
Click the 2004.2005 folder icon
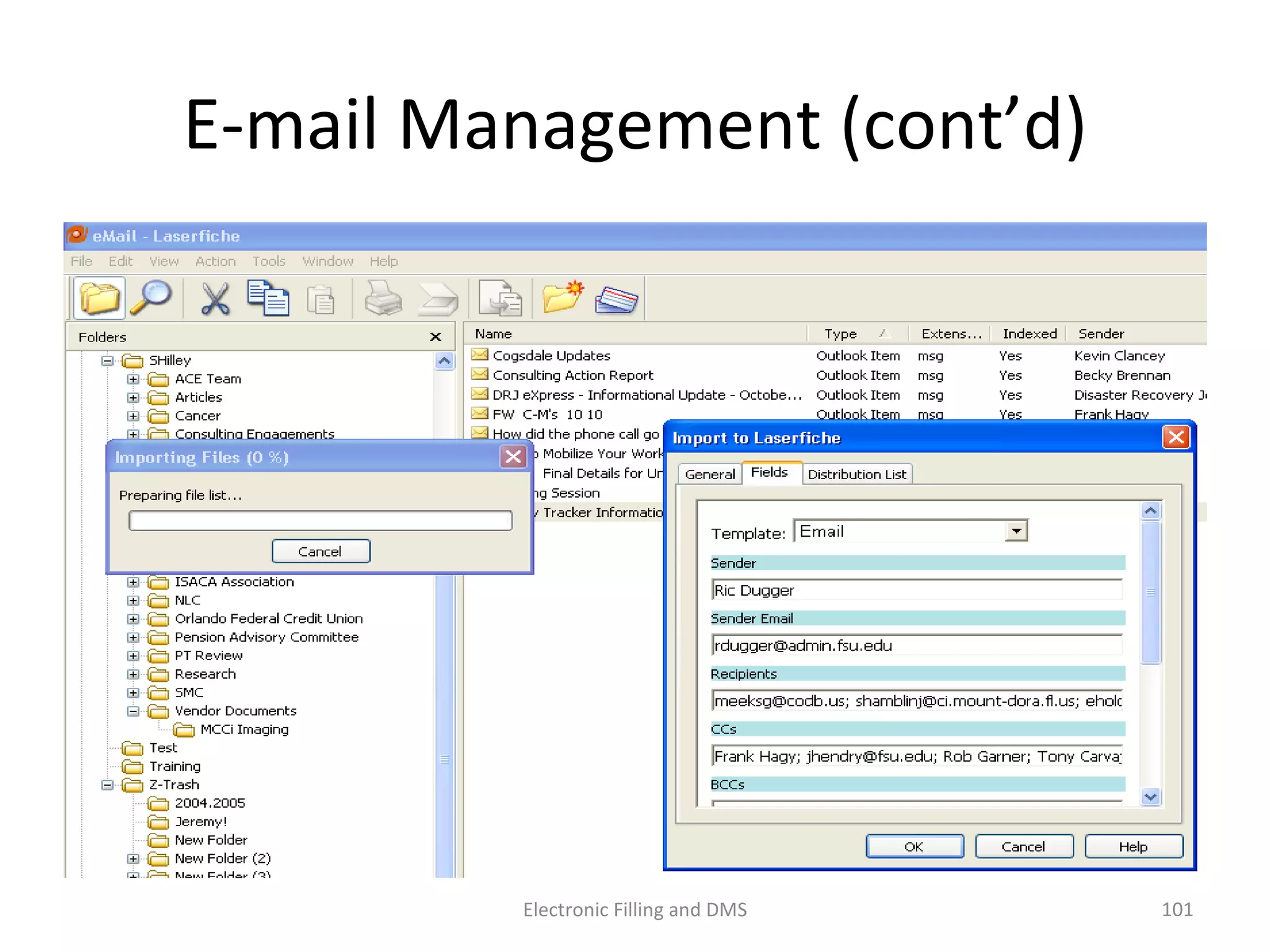[158, 803]
